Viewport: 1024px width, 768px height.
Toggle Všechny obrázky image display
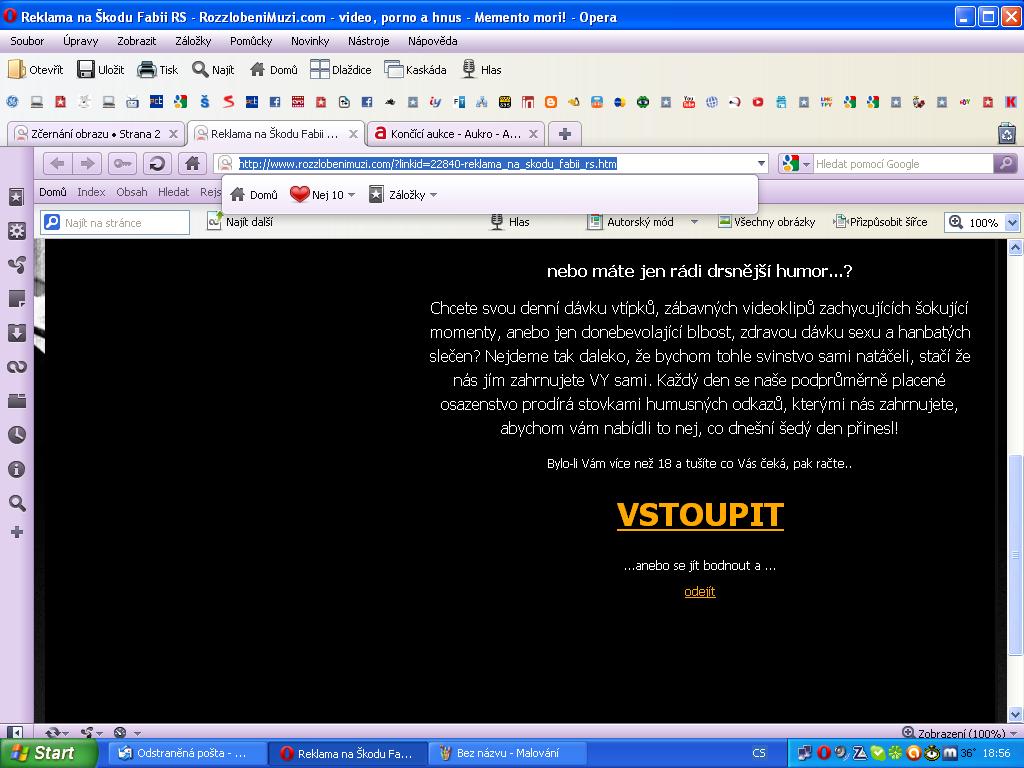pos(766,222)
